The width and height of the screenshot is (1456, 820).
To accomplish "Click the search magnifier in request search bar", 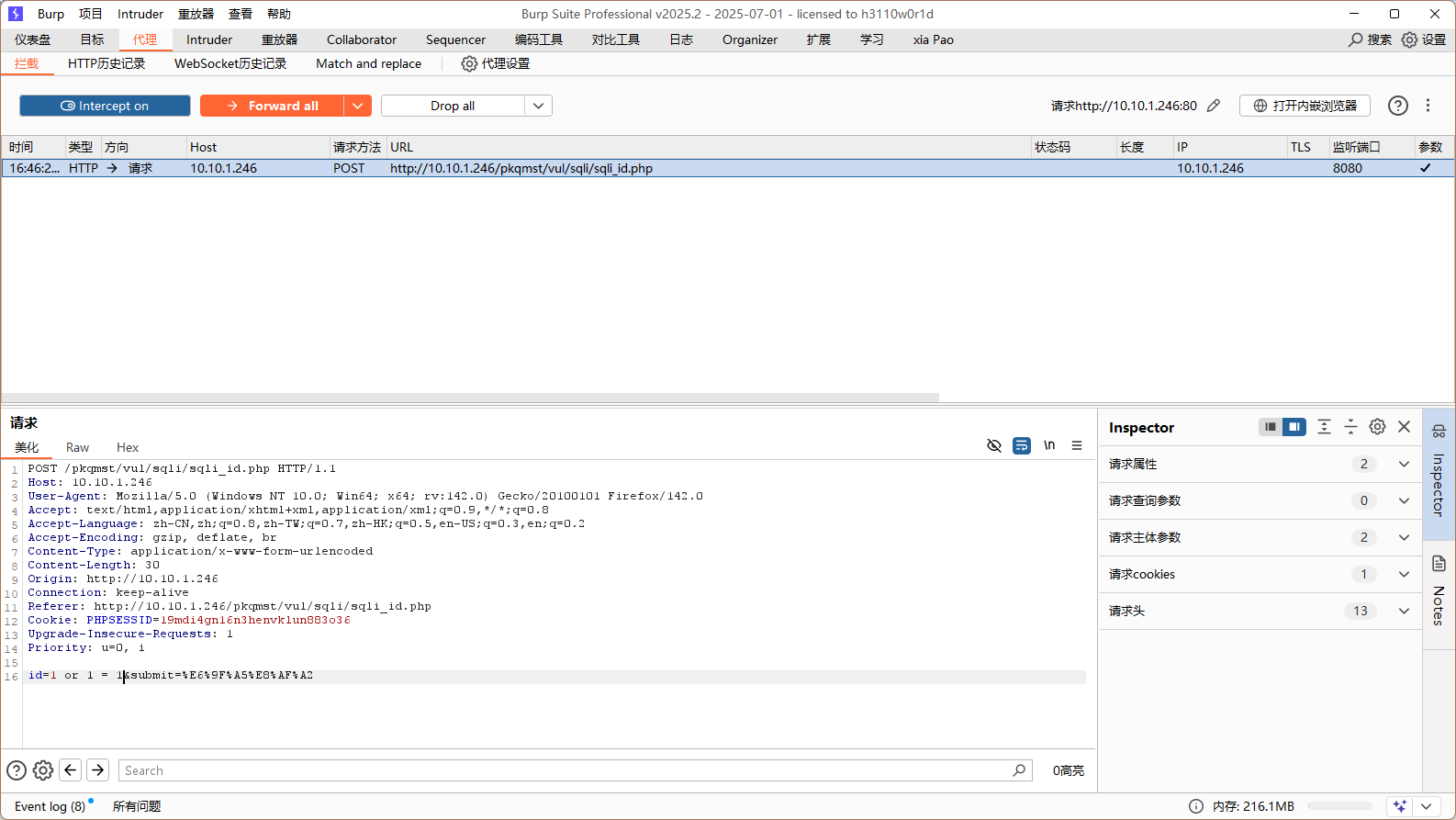I will pyautogui.click(x=1019, y=770).
